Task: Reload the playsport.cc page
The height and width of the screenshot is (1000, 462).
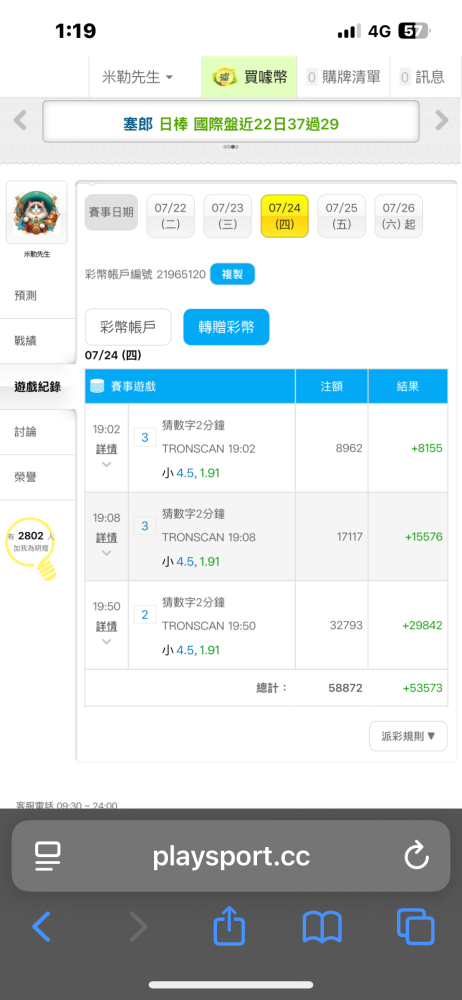Action: pyautogui.click(x=417, y=856)
